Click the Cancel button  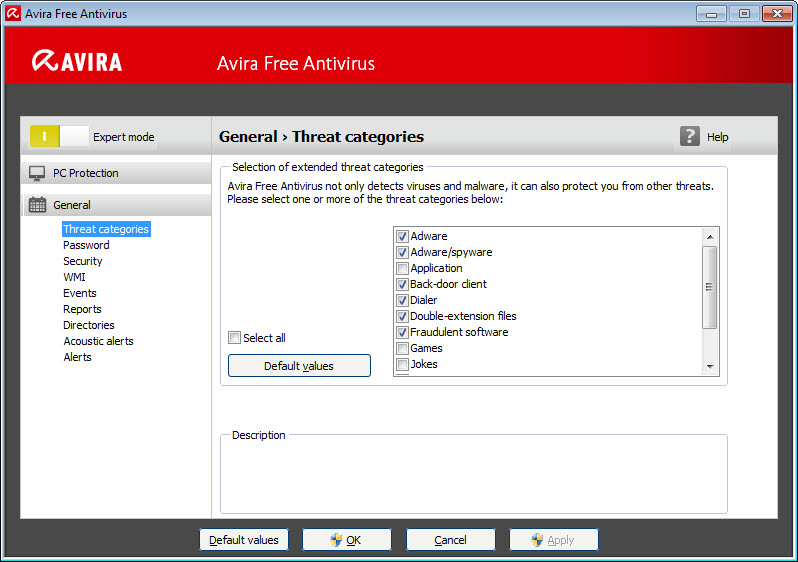[450, 540]
